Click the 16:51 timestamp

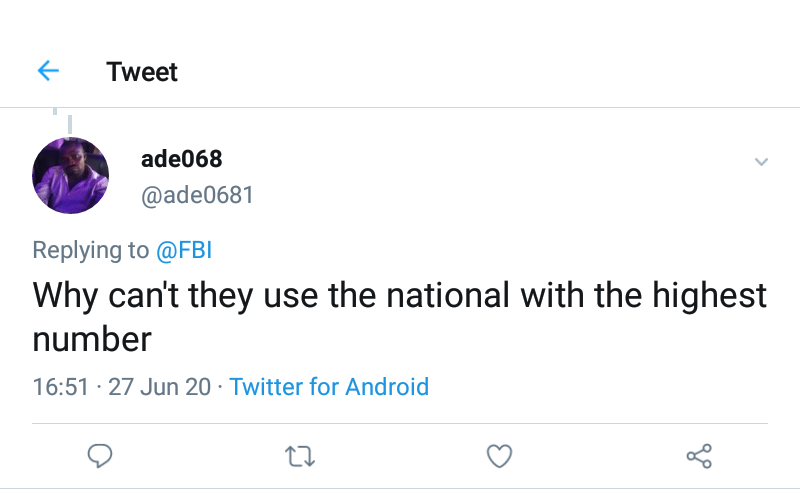[61, 387]
